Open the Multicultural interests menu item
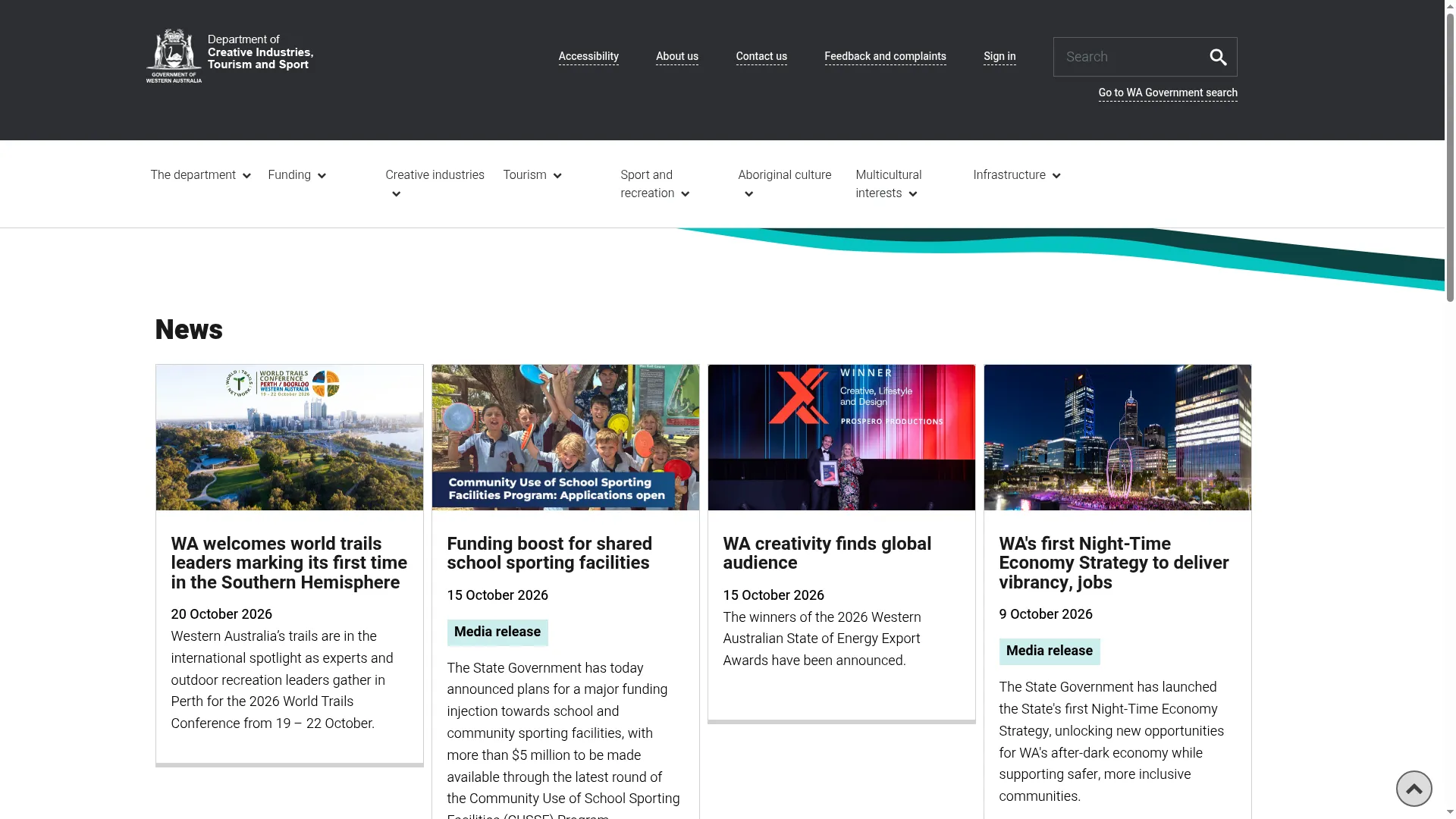The height and width of the screenshot is (819, 1456). [x=889, y=184]
